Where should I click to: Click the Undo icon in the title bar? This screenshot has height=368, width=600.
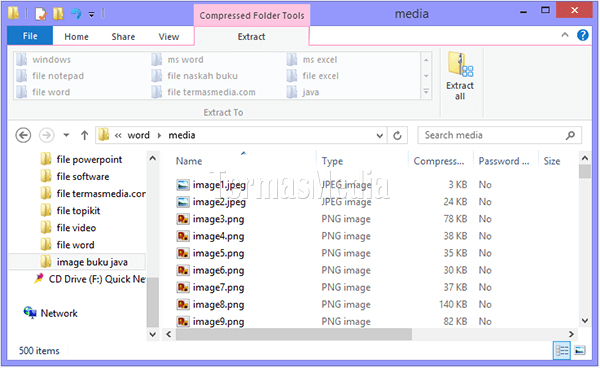(x=76, y=14)
